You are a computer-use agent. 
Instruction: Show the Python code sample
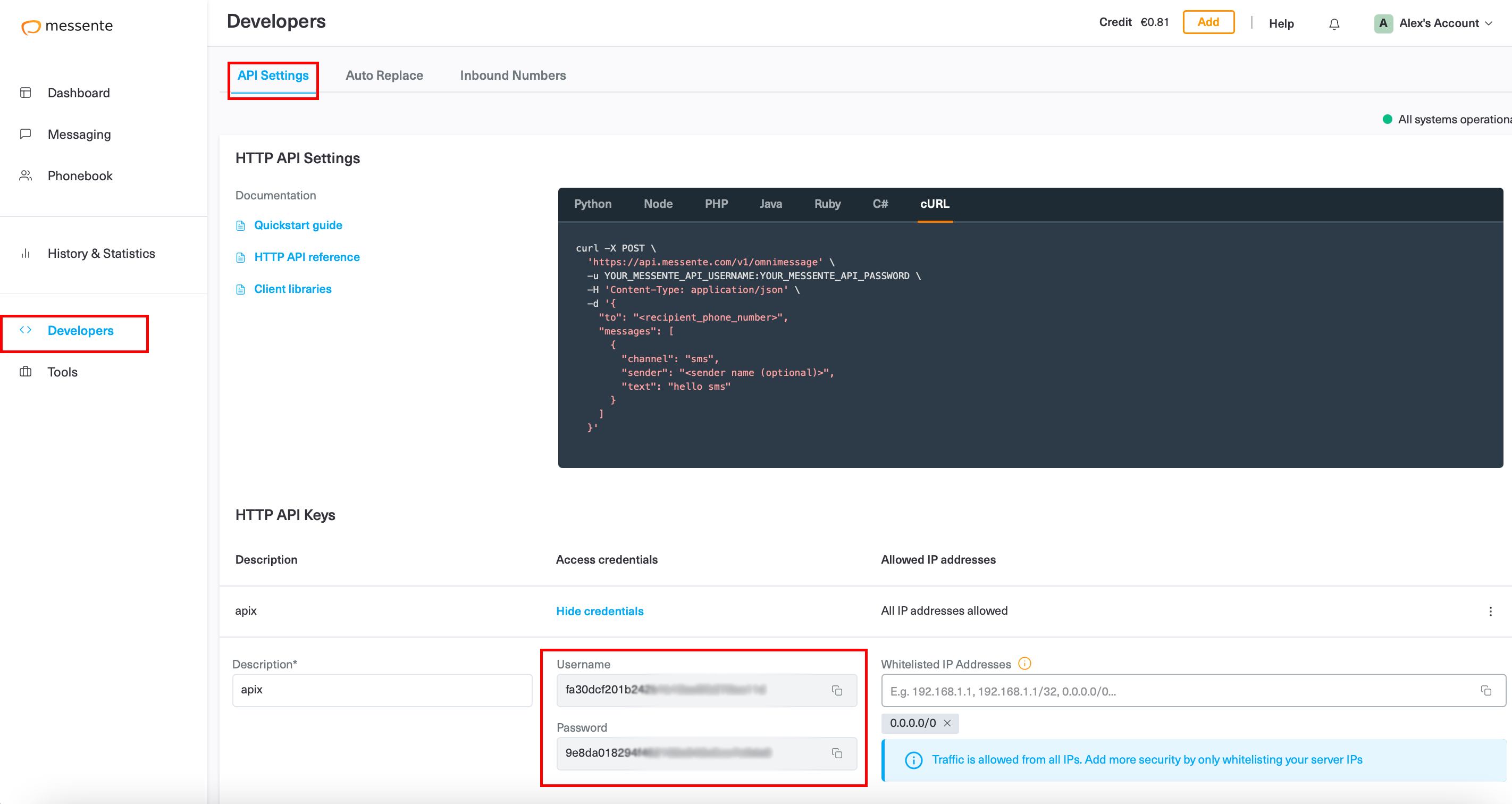click(x=593, y=204)
